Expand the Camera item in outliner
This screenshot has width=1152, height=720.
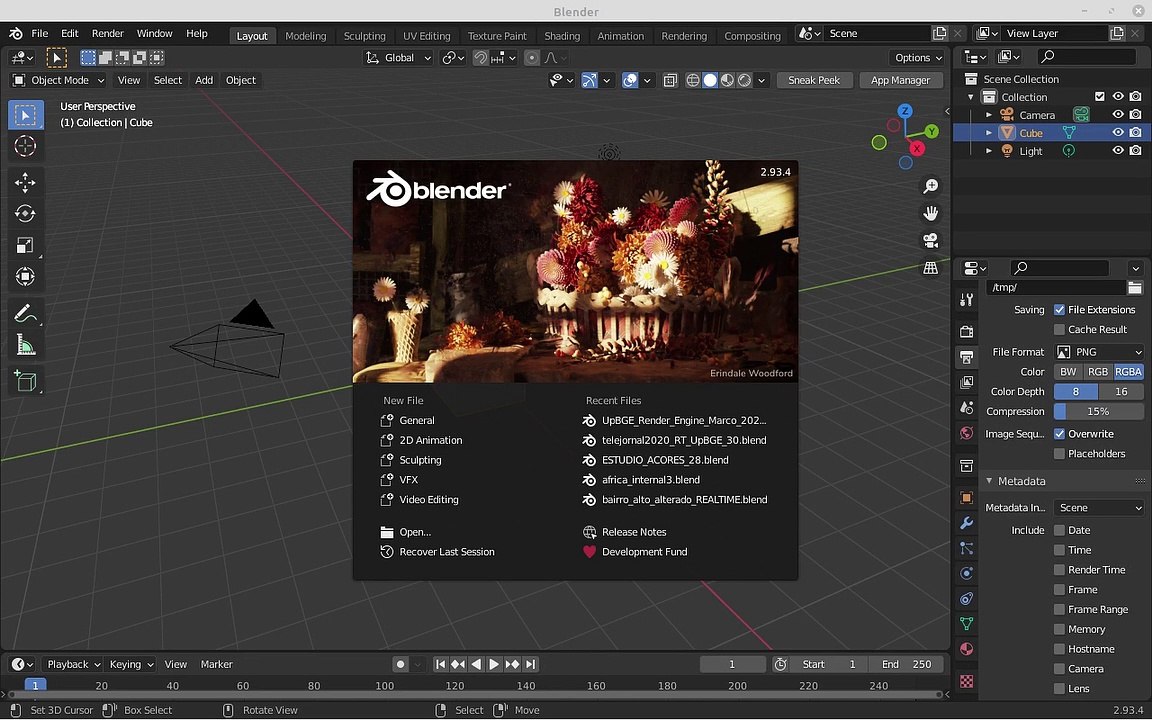pyautogui.click(x=989, y=115)
